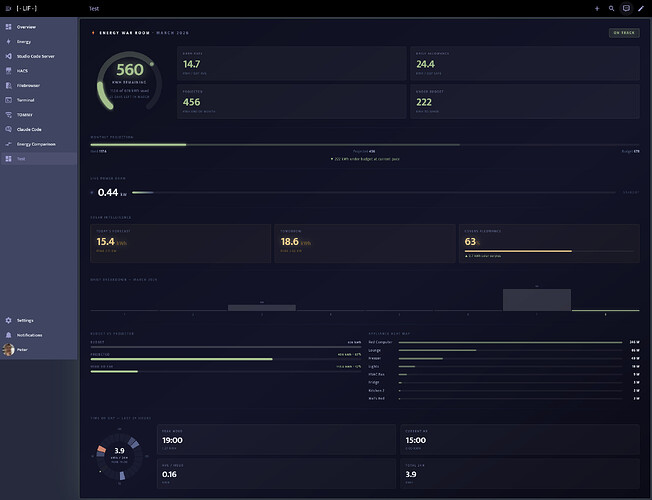Click the Freezer appliance row

point(504,358)
